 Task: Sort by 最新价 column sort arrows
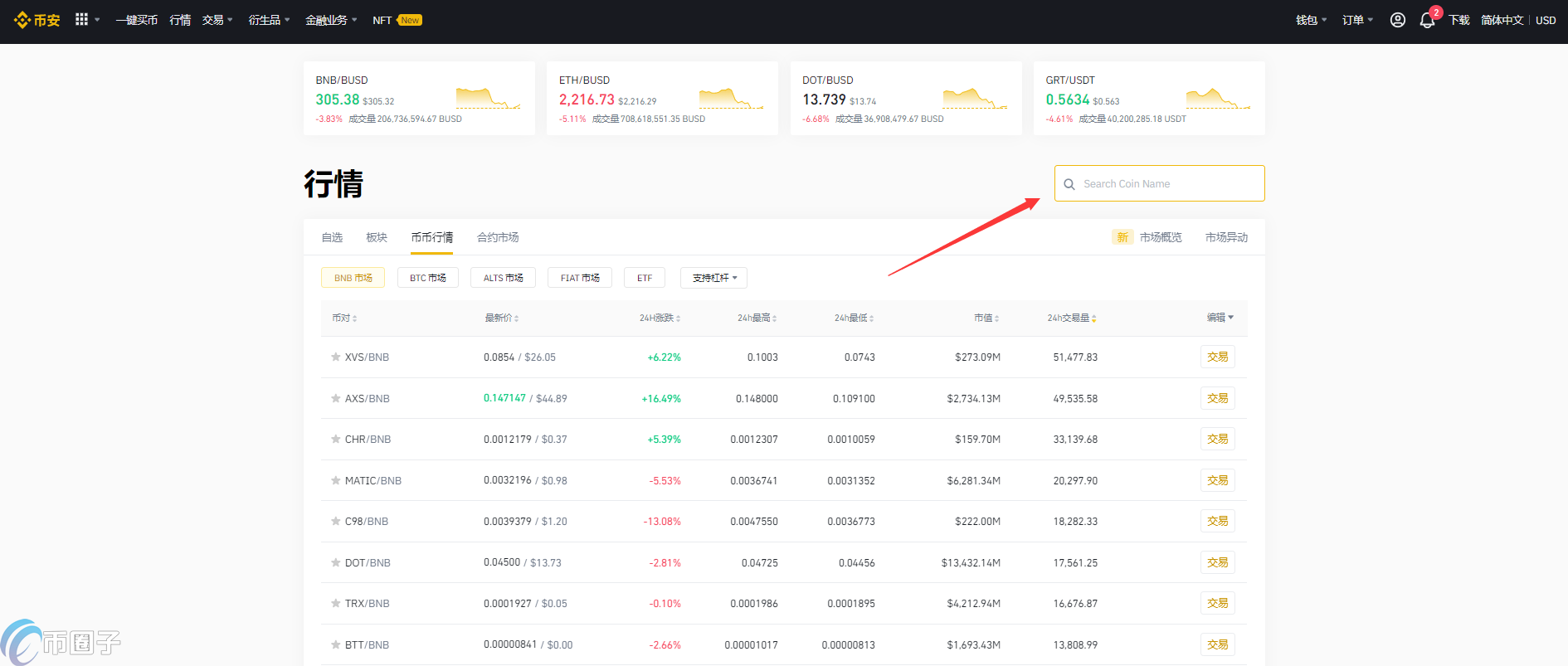(x=516, y=318)
